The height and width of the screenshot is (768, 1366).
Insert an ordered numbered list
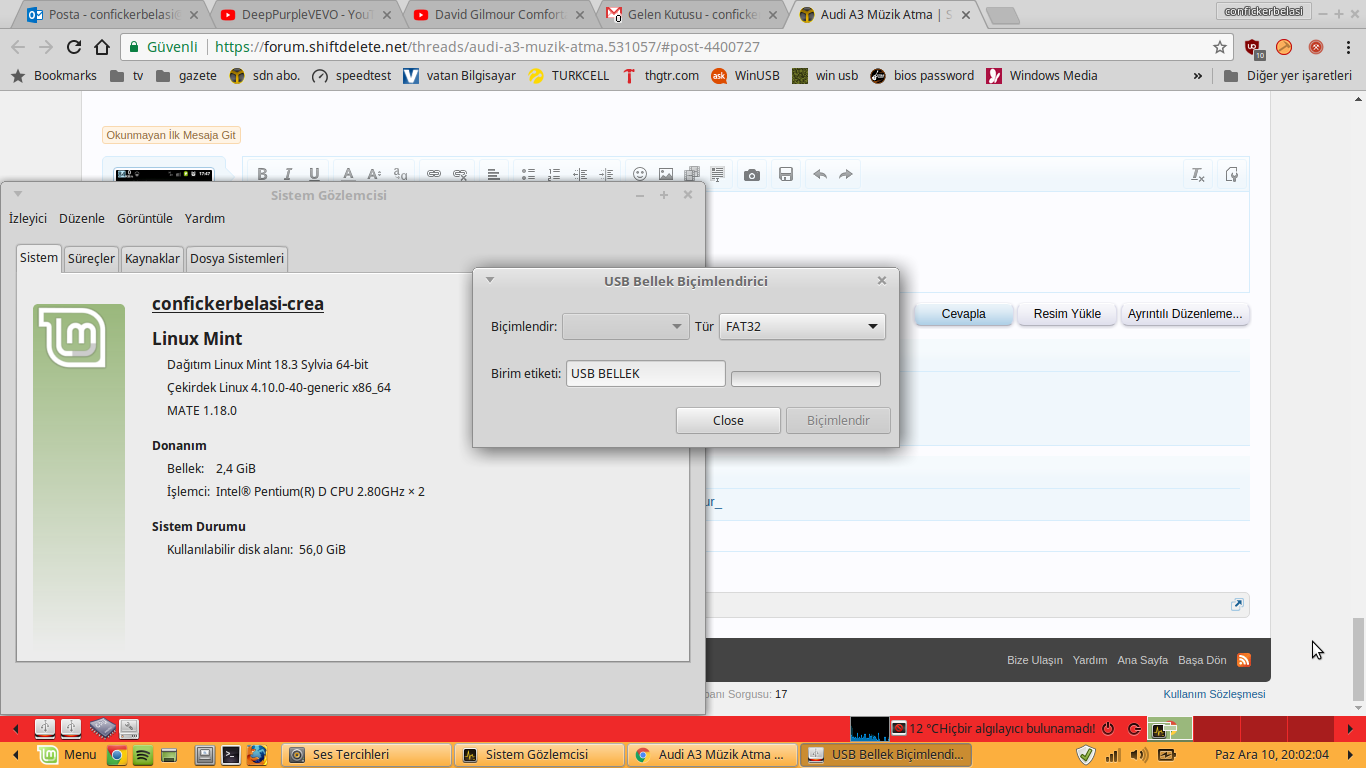(554, 174)
